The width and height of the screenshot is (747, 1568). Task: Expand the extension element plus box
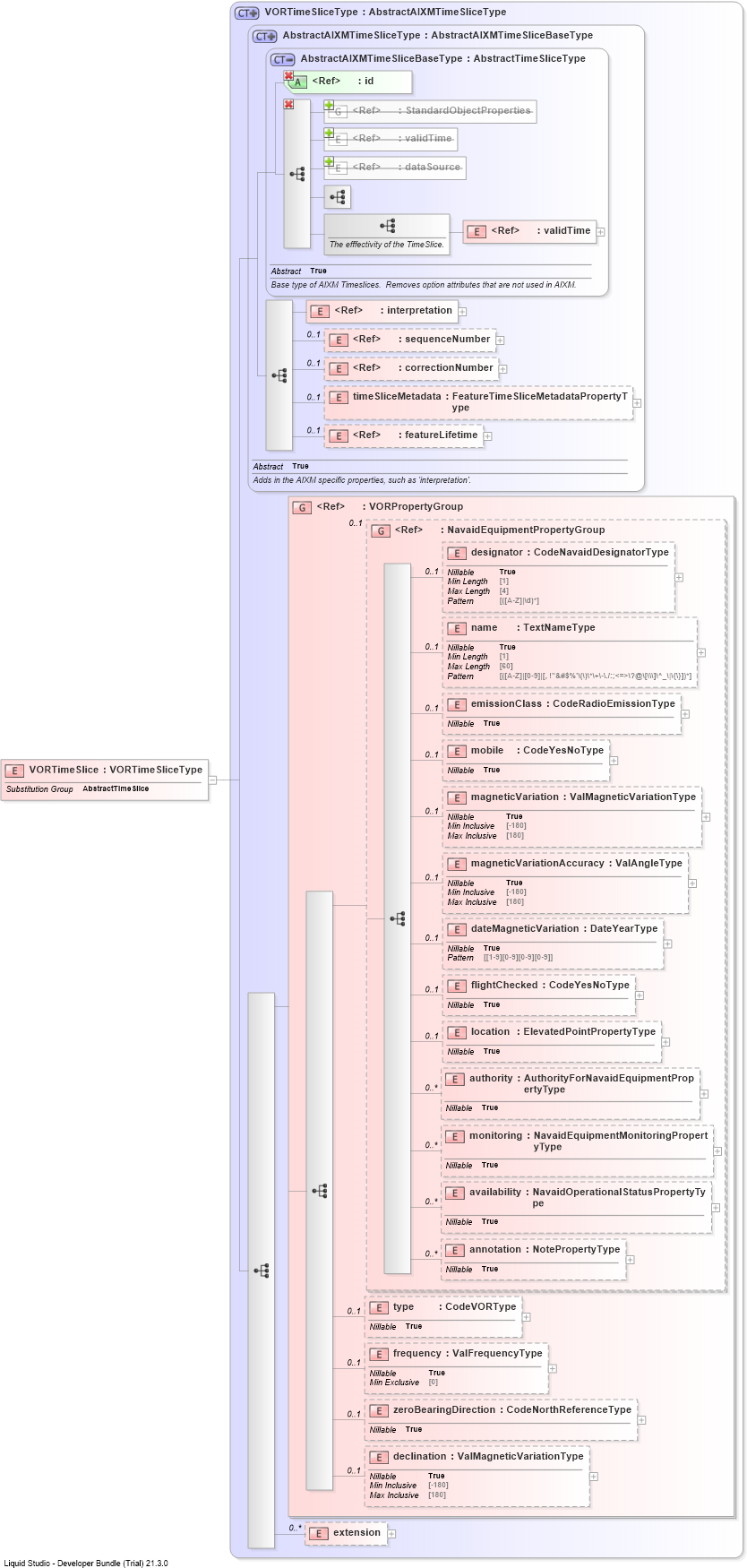391,1534
